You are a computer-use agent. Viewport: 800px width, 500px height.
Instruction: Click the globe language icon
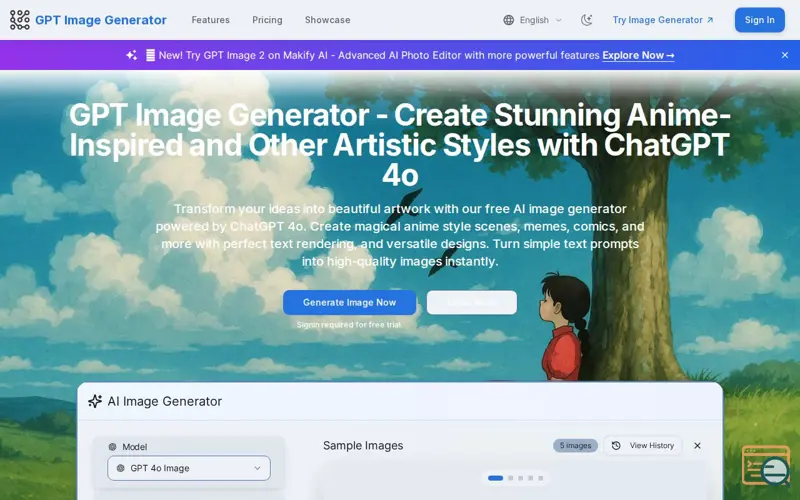tap(509, 20)
